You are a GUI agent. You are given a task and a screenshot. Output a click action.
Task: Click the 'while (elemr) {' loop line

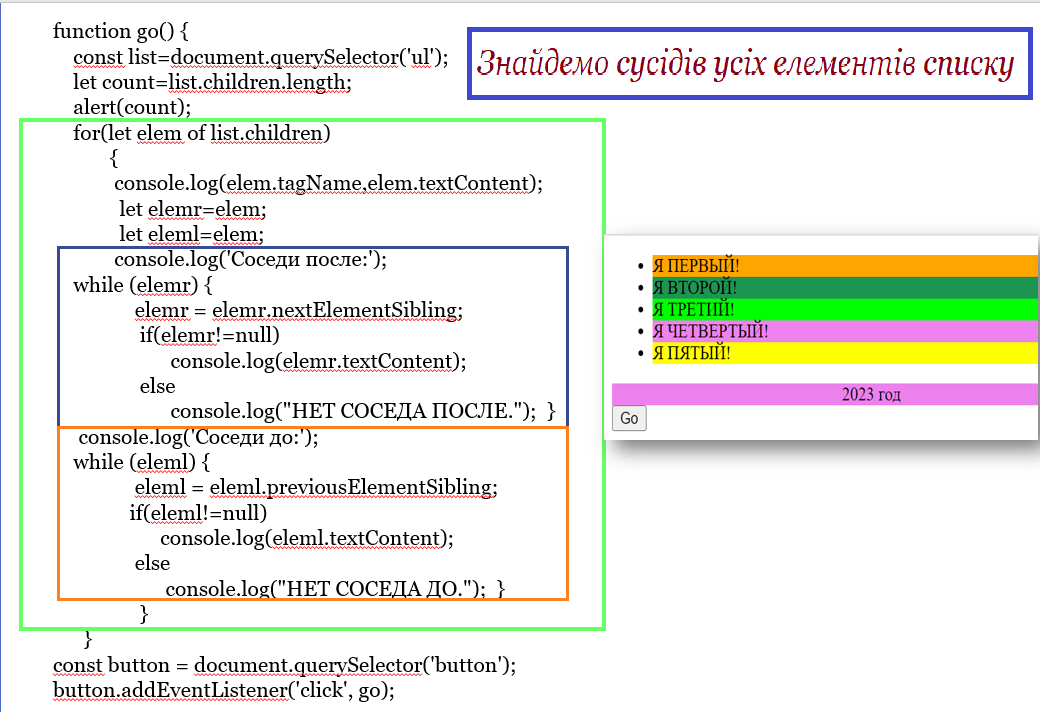(143, 285)
